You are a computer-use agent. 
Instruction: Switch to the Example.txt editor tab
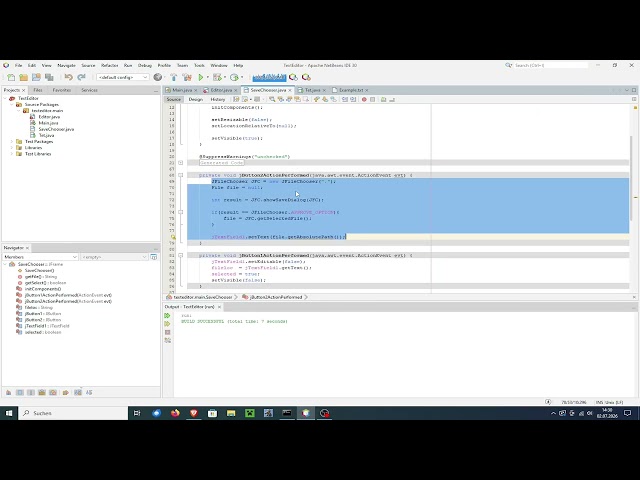(x=351, y=90)
